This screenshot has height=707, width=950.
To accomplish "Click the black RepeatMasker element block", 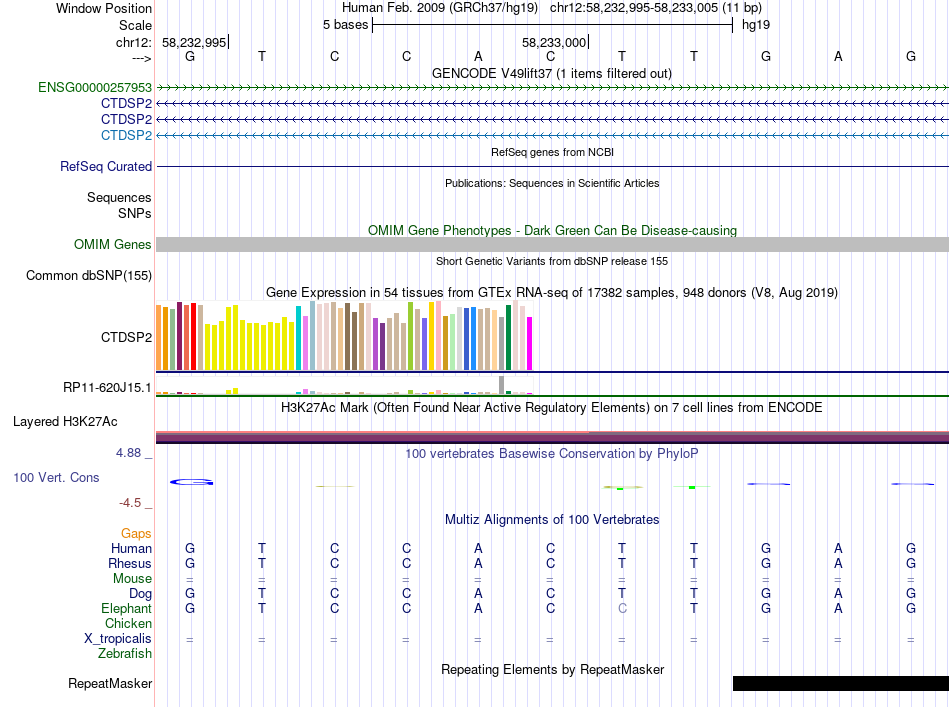I will 840,683.
